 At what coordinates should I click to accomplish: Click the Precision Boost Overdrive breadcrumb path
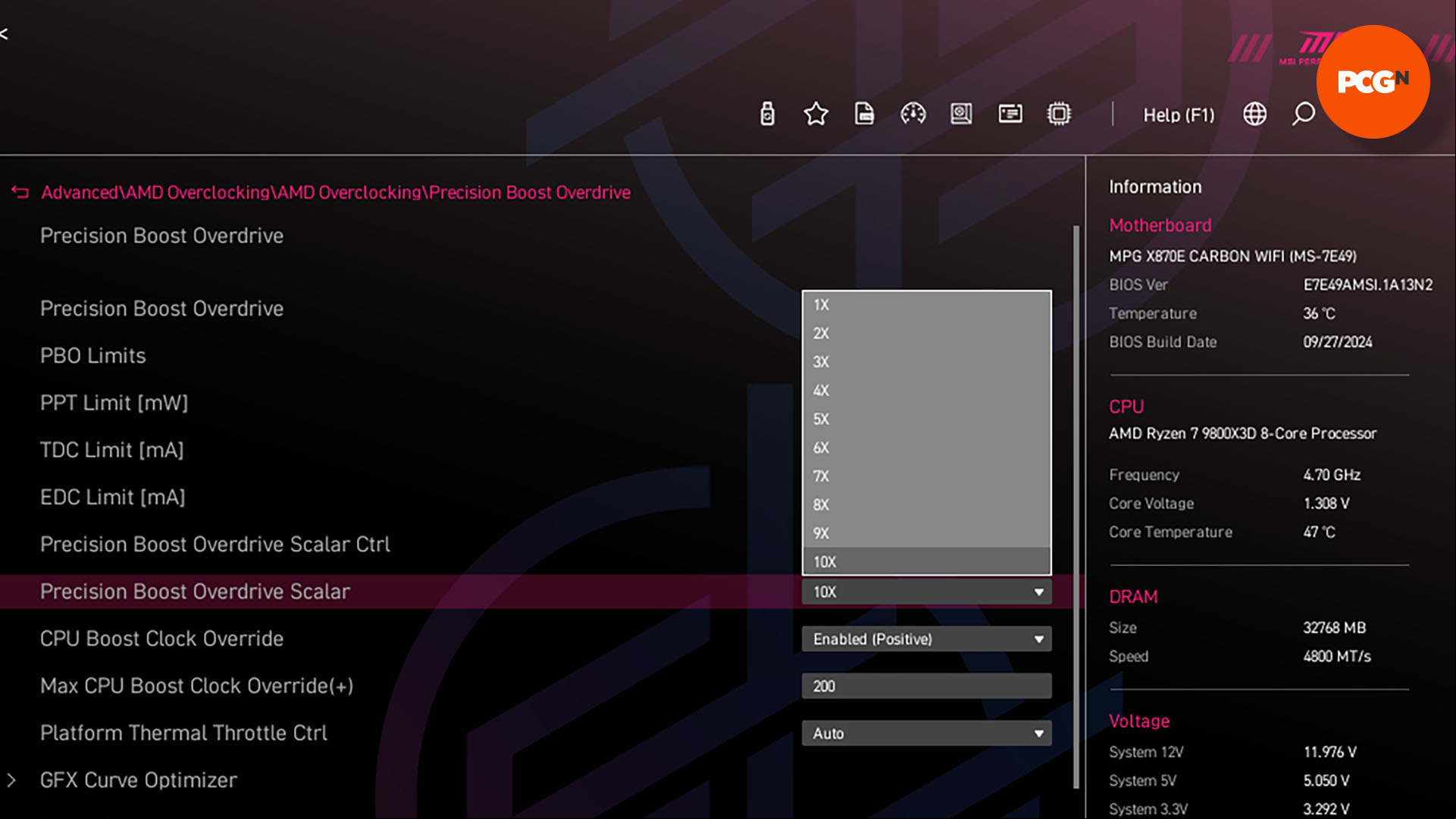point(336,192)
